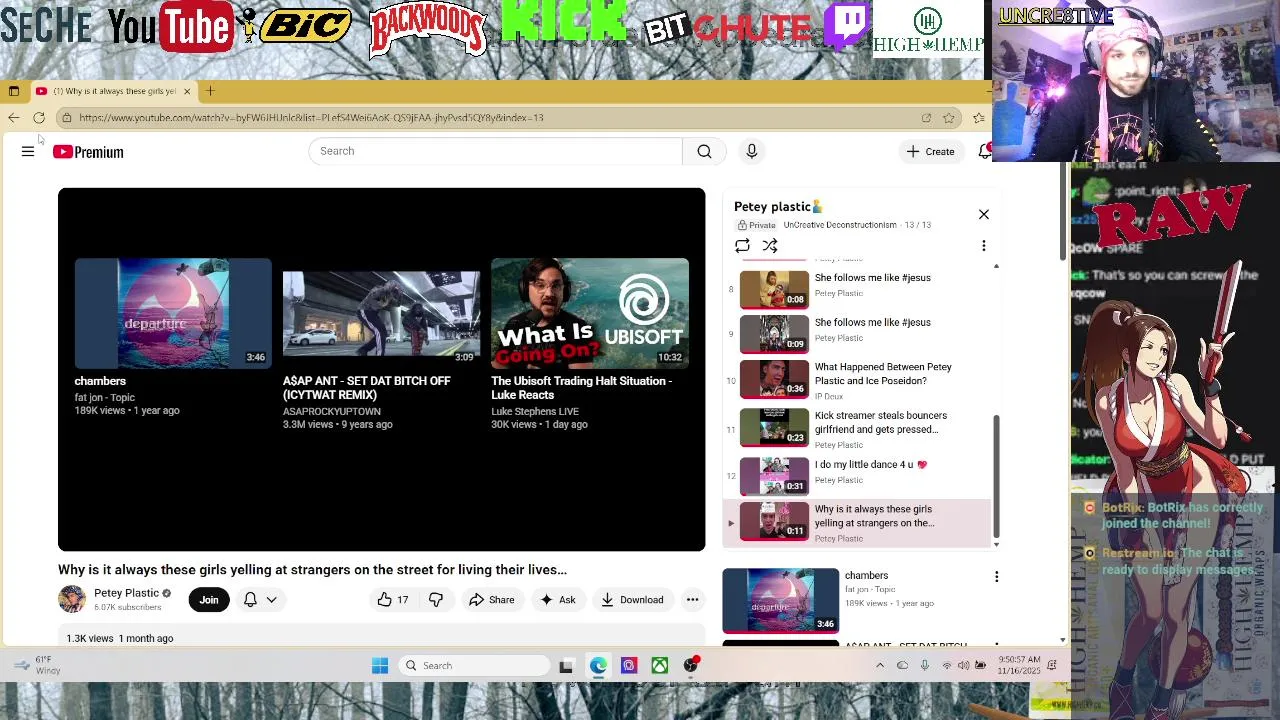Viewport: 1280px width, 720px height.
Task: Expand the subscription notification bell dropdown
Action: pyautogui.click(x=260, y=600)
